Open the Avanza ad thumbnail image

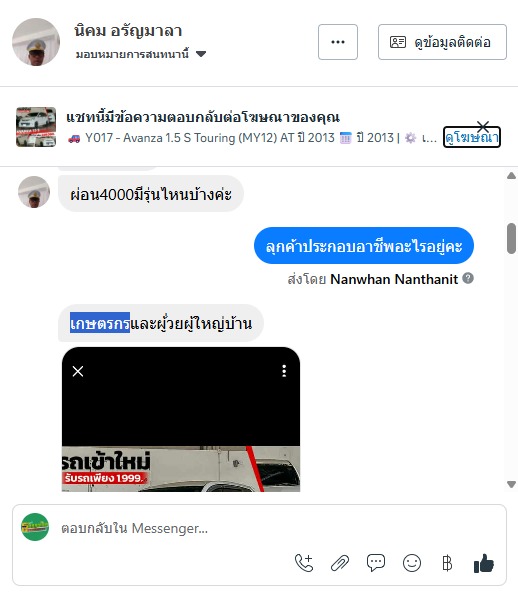tap(36, 127)
